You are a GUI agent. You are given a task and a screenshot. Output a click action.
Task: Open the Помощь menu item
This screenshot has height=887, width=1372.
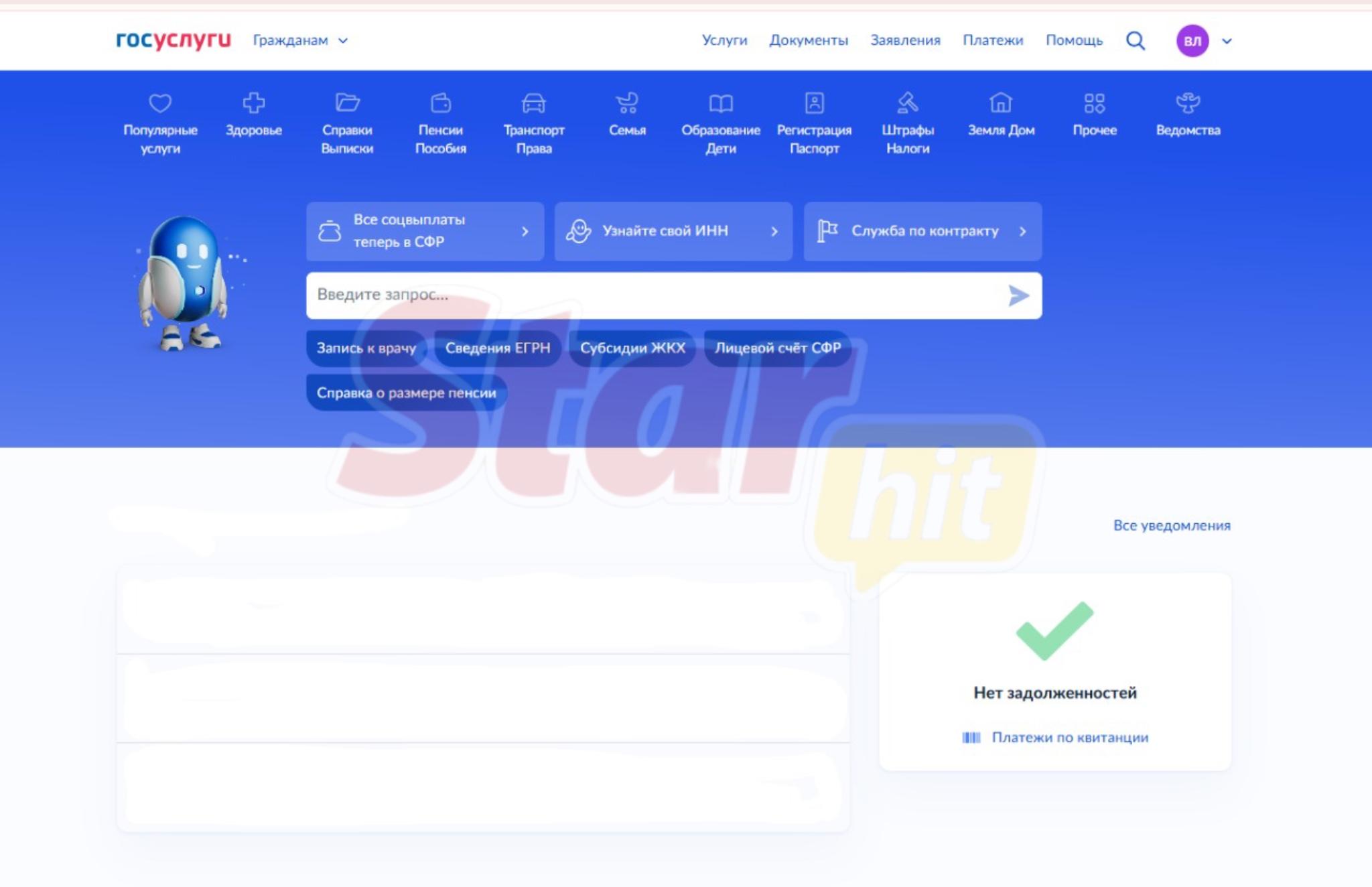tap(1074, 40)
